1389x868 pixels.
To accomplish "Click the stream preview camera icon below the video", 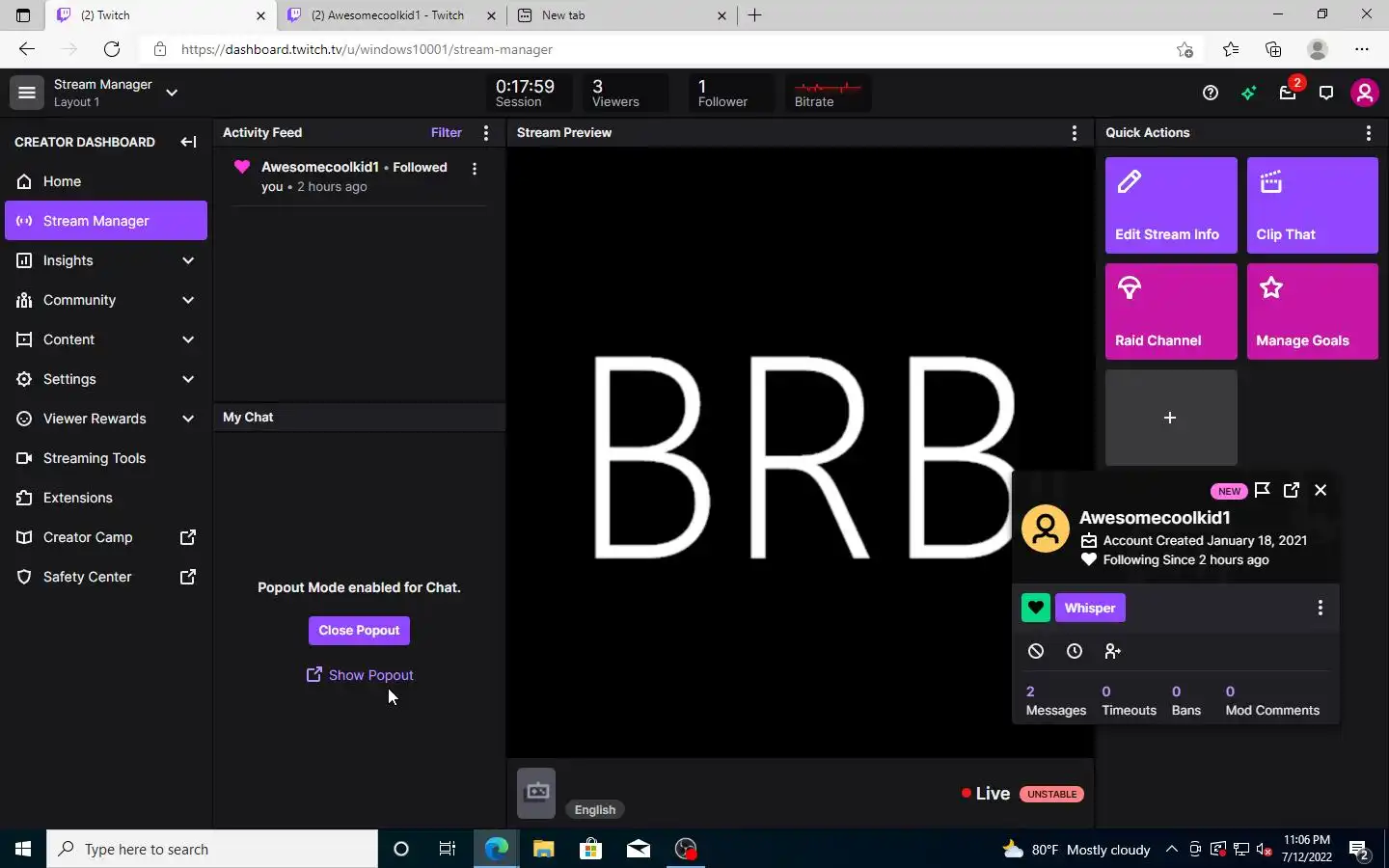I will point(536,793).
